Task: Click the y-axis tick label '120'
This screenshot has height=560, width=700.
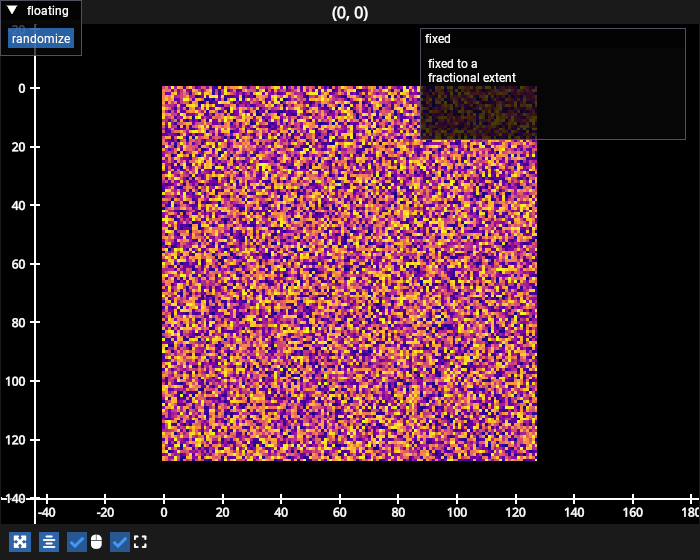Action: [x=16, y=440]
